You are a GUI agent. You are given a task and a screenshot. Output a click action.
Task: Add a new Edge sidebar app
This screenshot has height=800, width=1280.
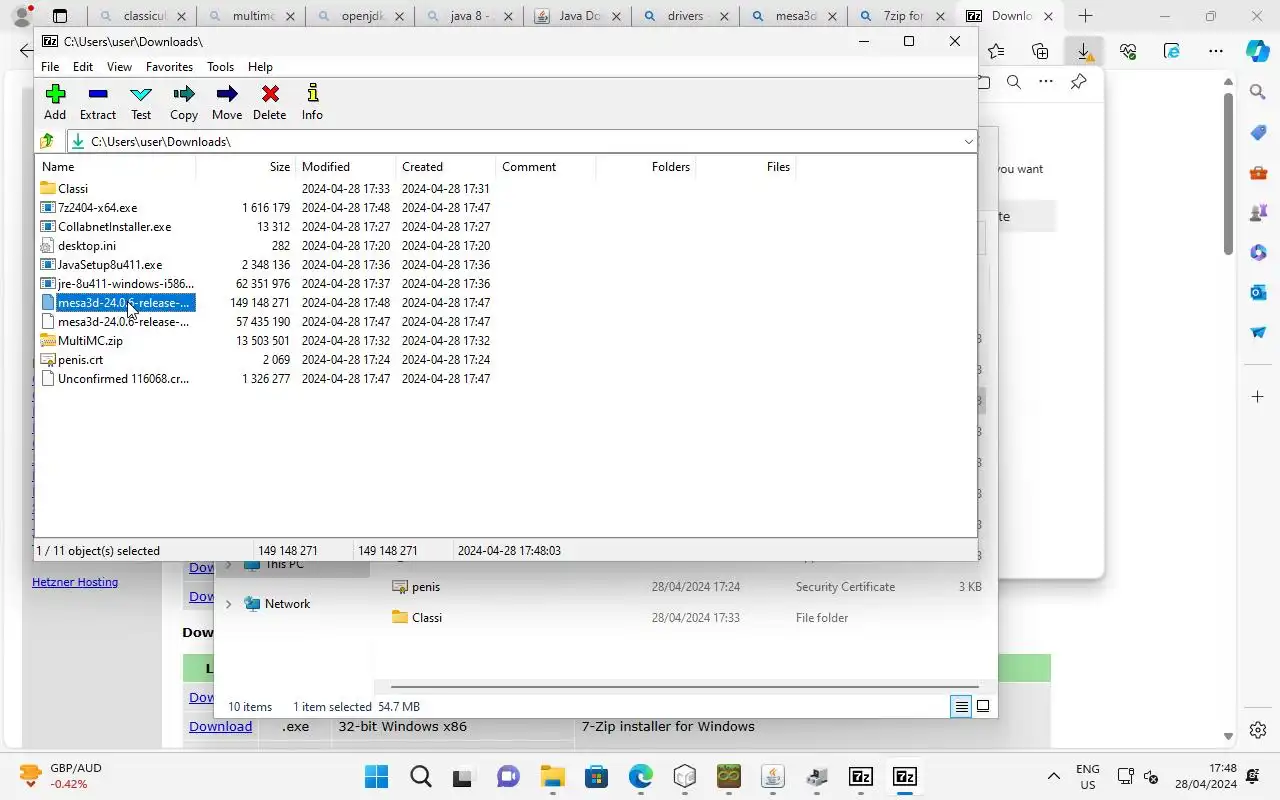(x=1258, y=397)
